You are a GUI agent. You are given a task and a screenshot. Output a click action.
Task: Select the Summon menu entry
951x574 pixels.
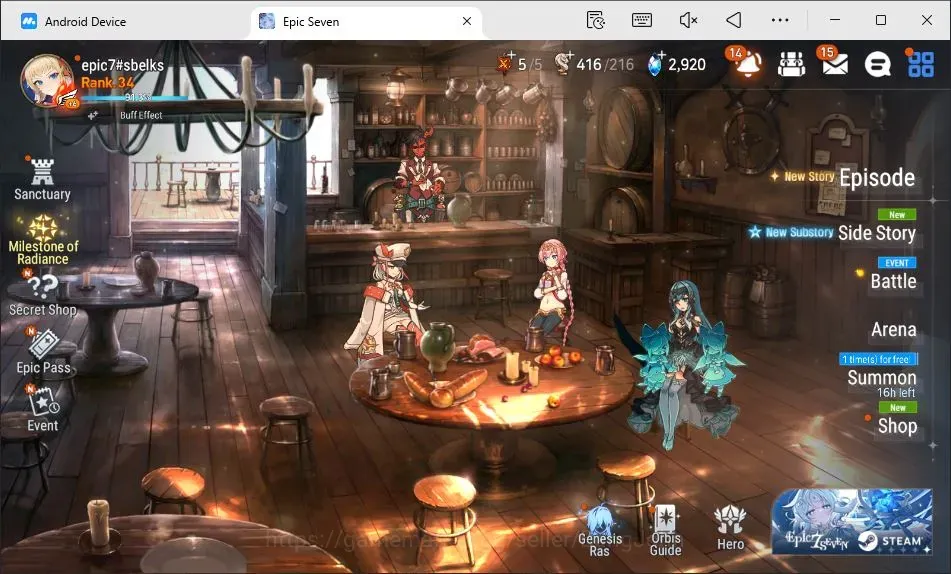pos(882,377)
